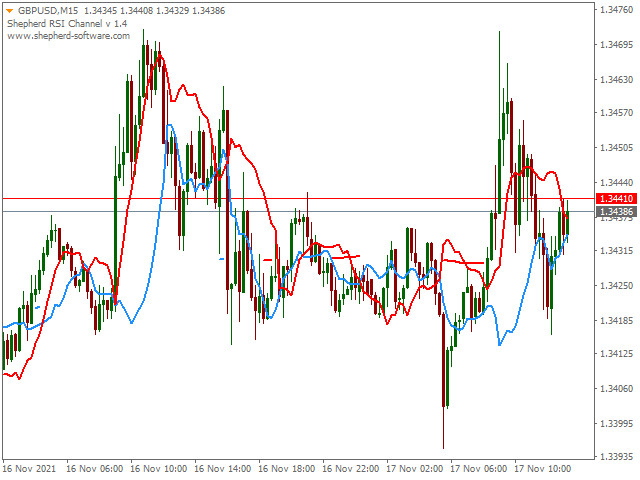Click the 1.34440 price scale value
This screenshot has height=480, width=640.
point(616,182)
